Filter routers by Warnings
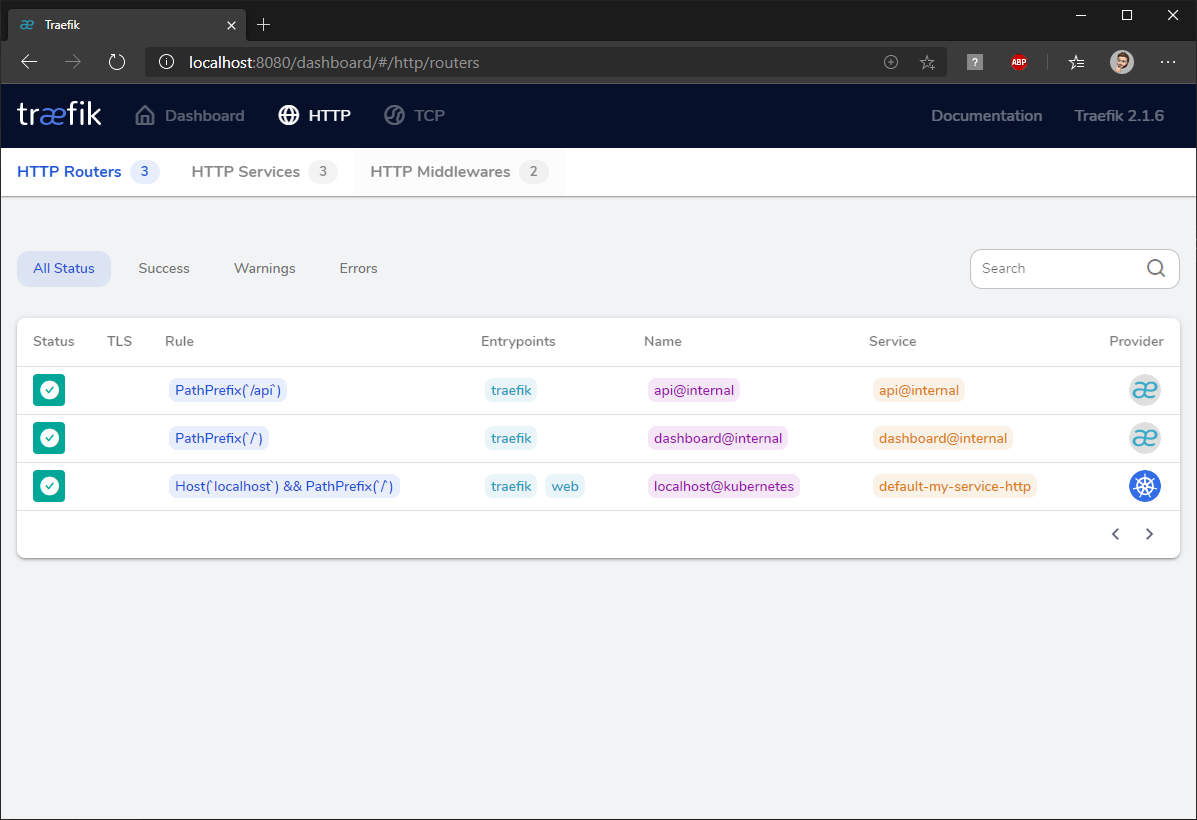The height and width of the screenshot is (820, 1197). (x=265, y=269)
